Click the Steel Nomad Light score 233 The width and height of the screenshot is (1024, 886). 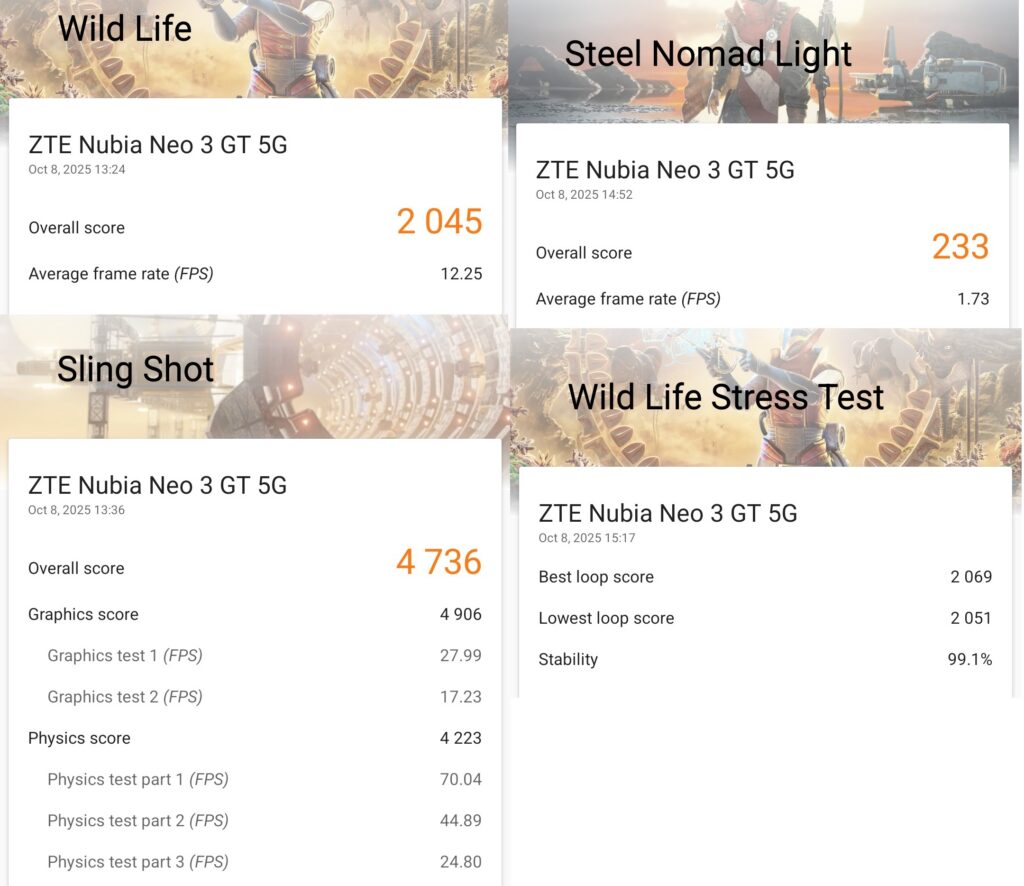click(960, 247)
